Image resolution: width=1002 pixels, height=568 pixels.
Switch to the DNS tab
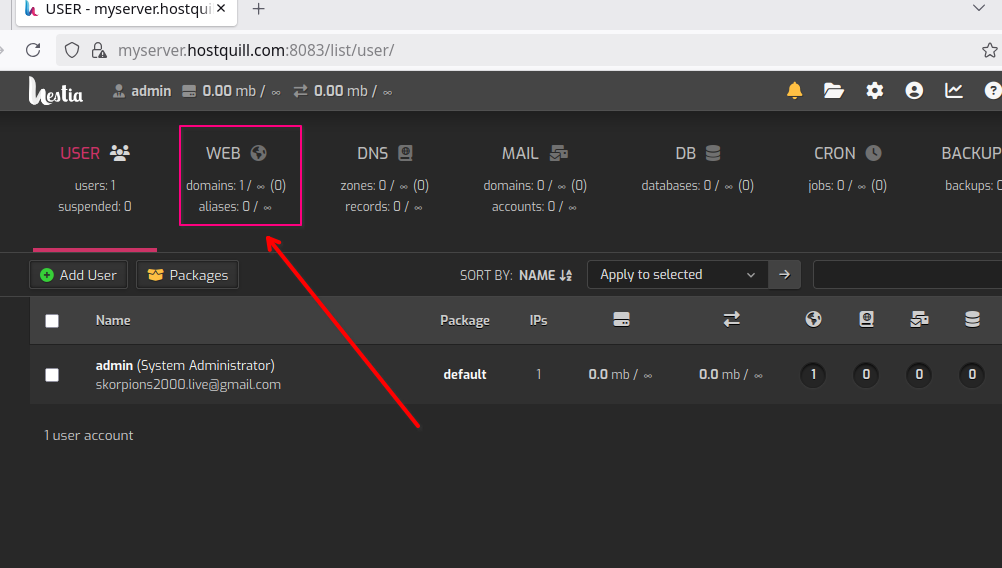[x=385, y=154]
